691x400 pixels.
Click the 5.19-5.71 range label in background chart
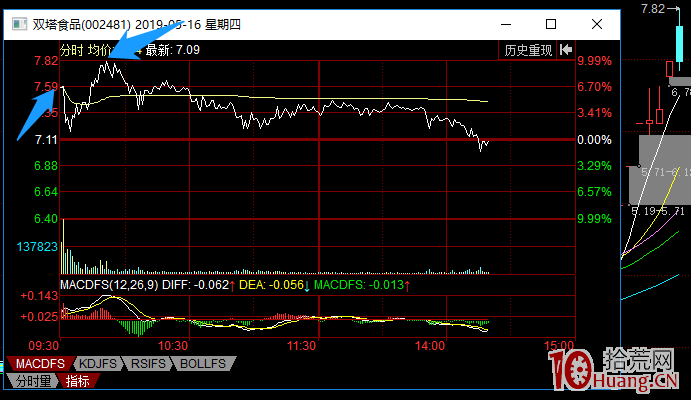658,211
